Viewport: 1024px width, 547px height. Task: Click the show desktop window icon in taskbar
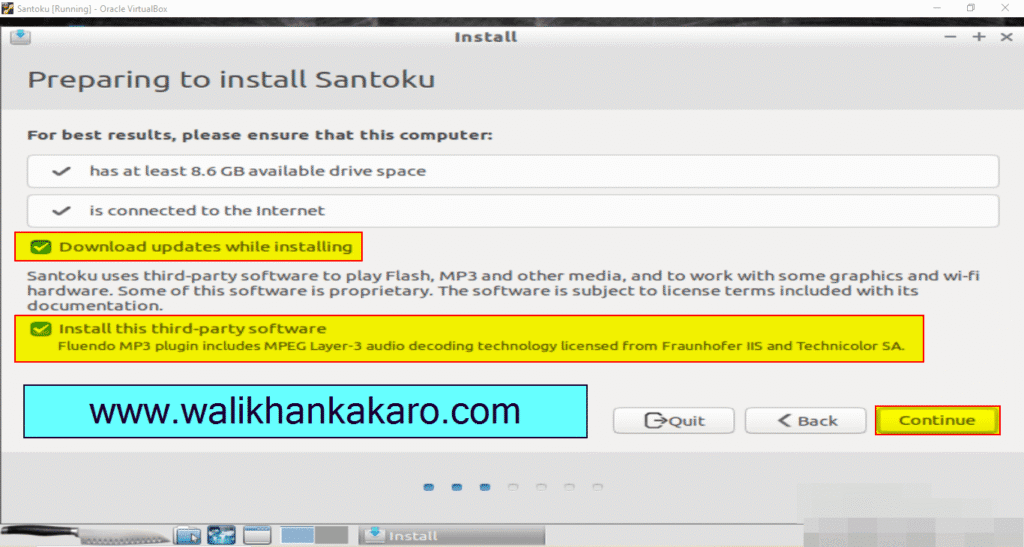pos(257,535)
